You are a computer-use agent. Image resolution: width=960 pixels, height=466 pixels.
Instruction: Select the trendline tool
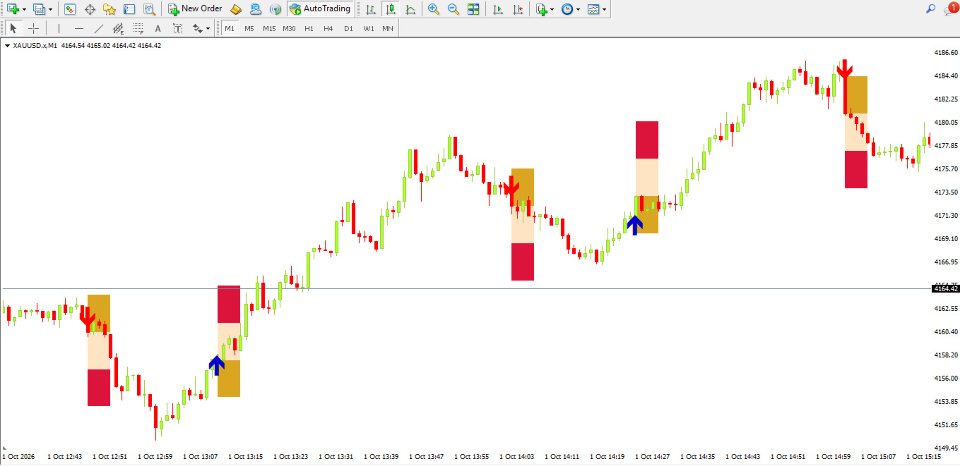[x=99, y=28]
